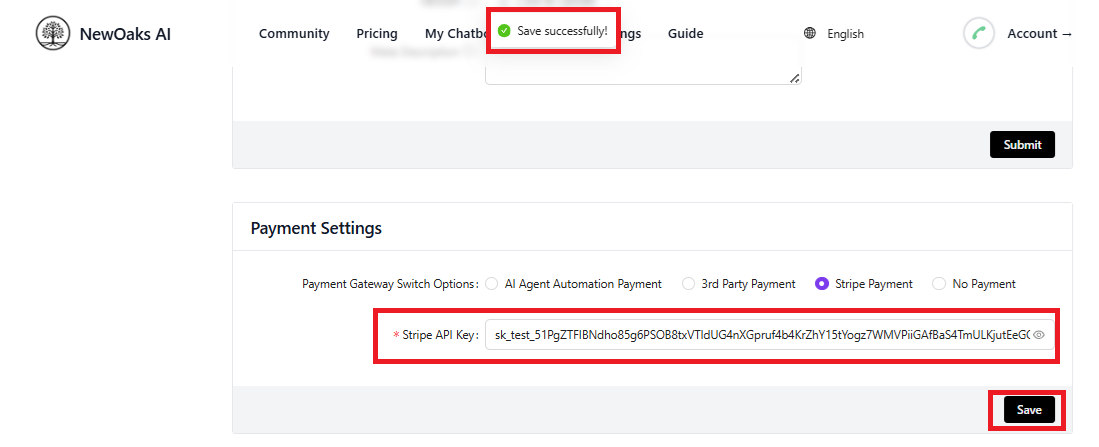Viewport: 1099px width, 447px height.
Task: Open My Chatbots in the navigation
Action: pos(453,34)
